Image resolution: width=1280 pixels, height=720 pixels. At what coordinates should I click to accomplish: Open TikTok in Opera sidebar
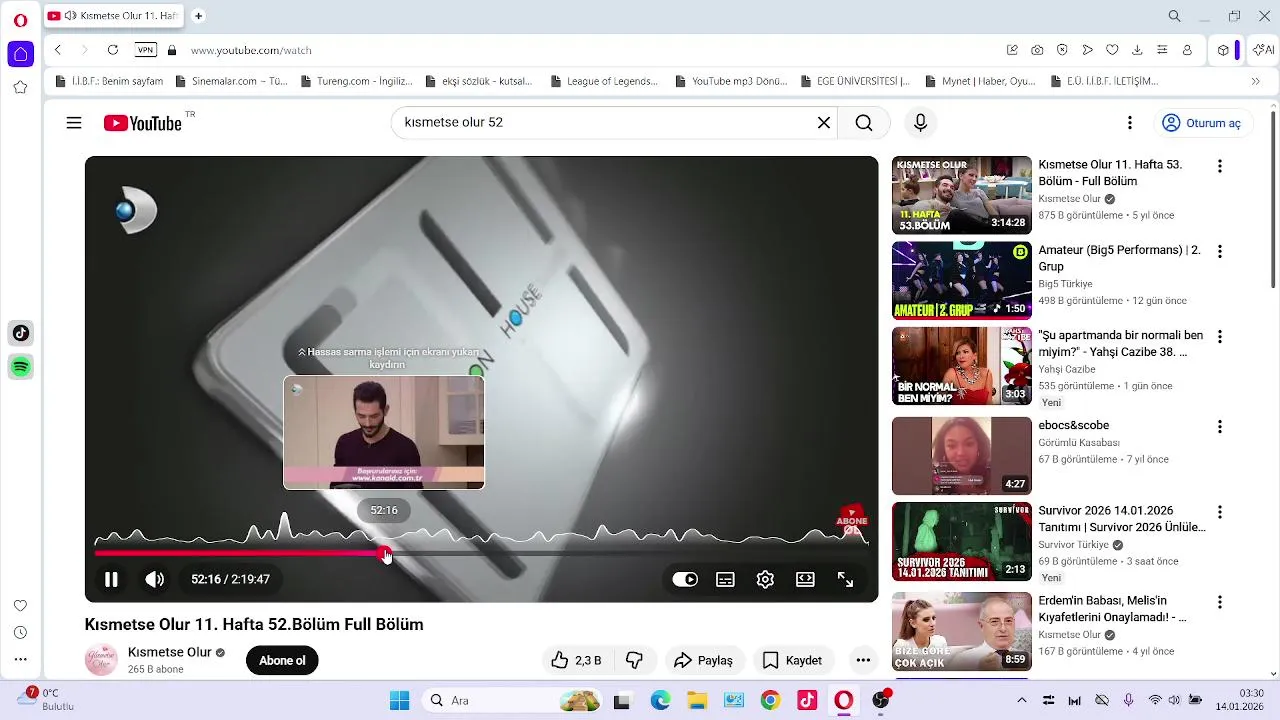[x=20, y=333]
